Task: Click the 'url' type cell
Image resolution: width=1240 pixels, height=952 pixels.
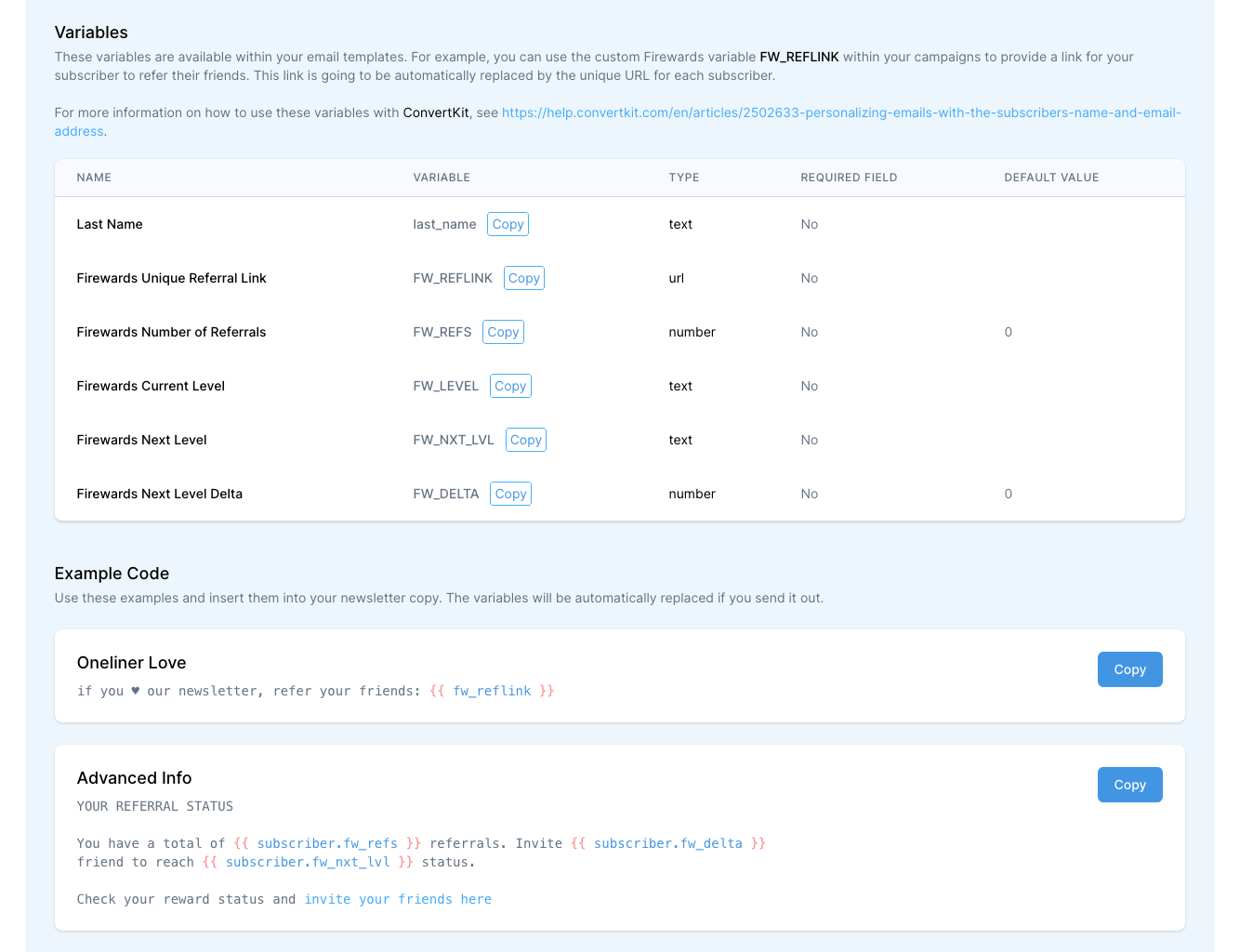Action: click(676, 278)
